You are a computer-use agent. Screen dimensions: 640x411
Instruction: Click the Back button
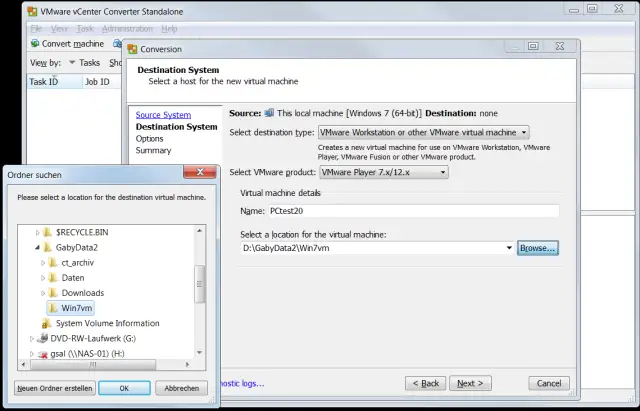[x=425, y=383]
